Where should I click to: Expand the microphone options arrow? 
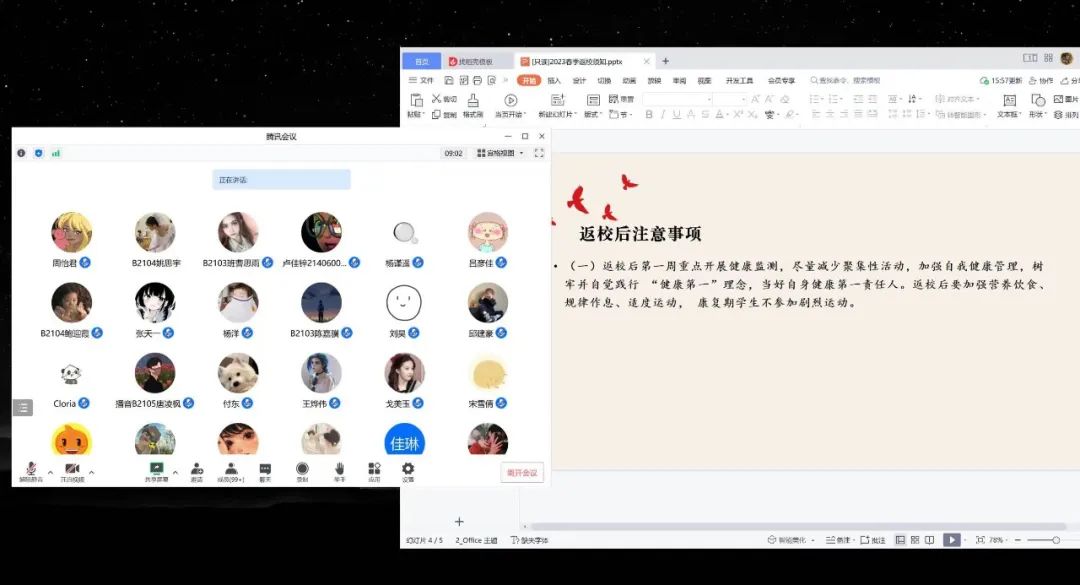51,472
